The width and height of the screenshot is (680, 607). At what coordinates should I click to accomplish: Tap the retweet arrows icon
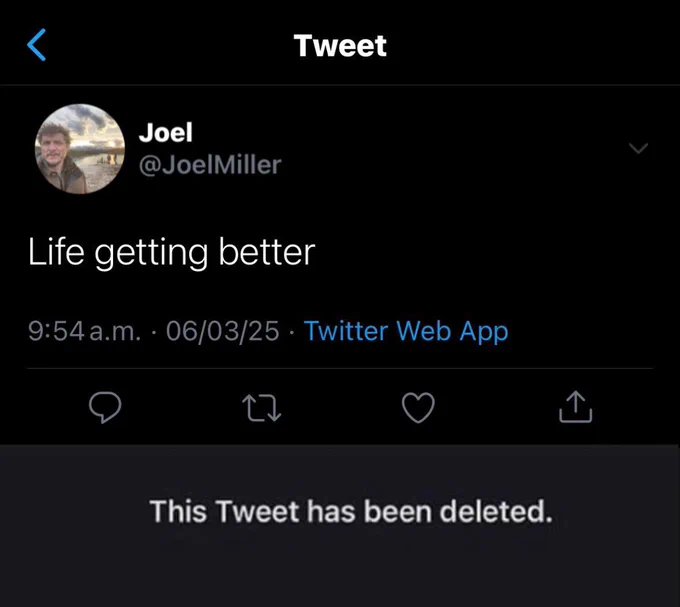coord(262,408)
